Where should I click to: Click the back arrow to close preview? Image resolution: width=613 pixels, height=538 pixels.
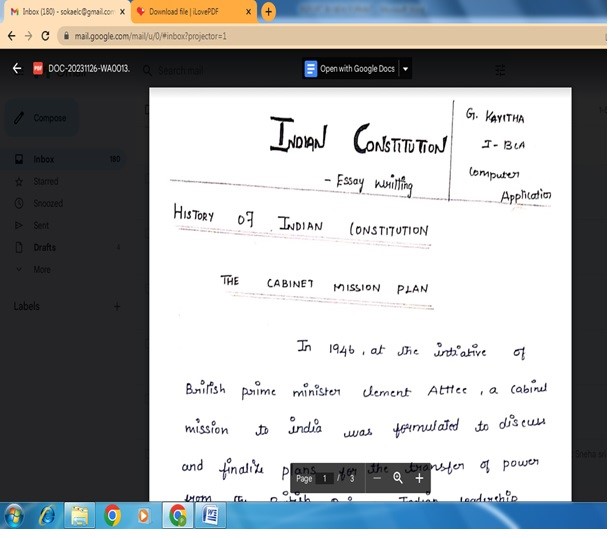(x=16, y=69)
